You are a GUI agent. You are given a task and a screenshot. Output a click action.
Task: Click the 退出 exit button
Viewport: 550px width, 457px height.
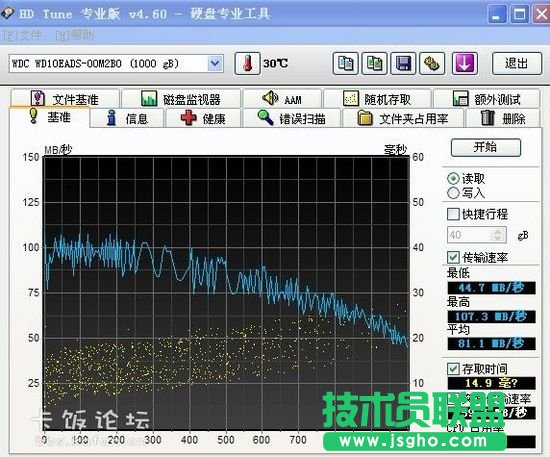tap(517, 63)
